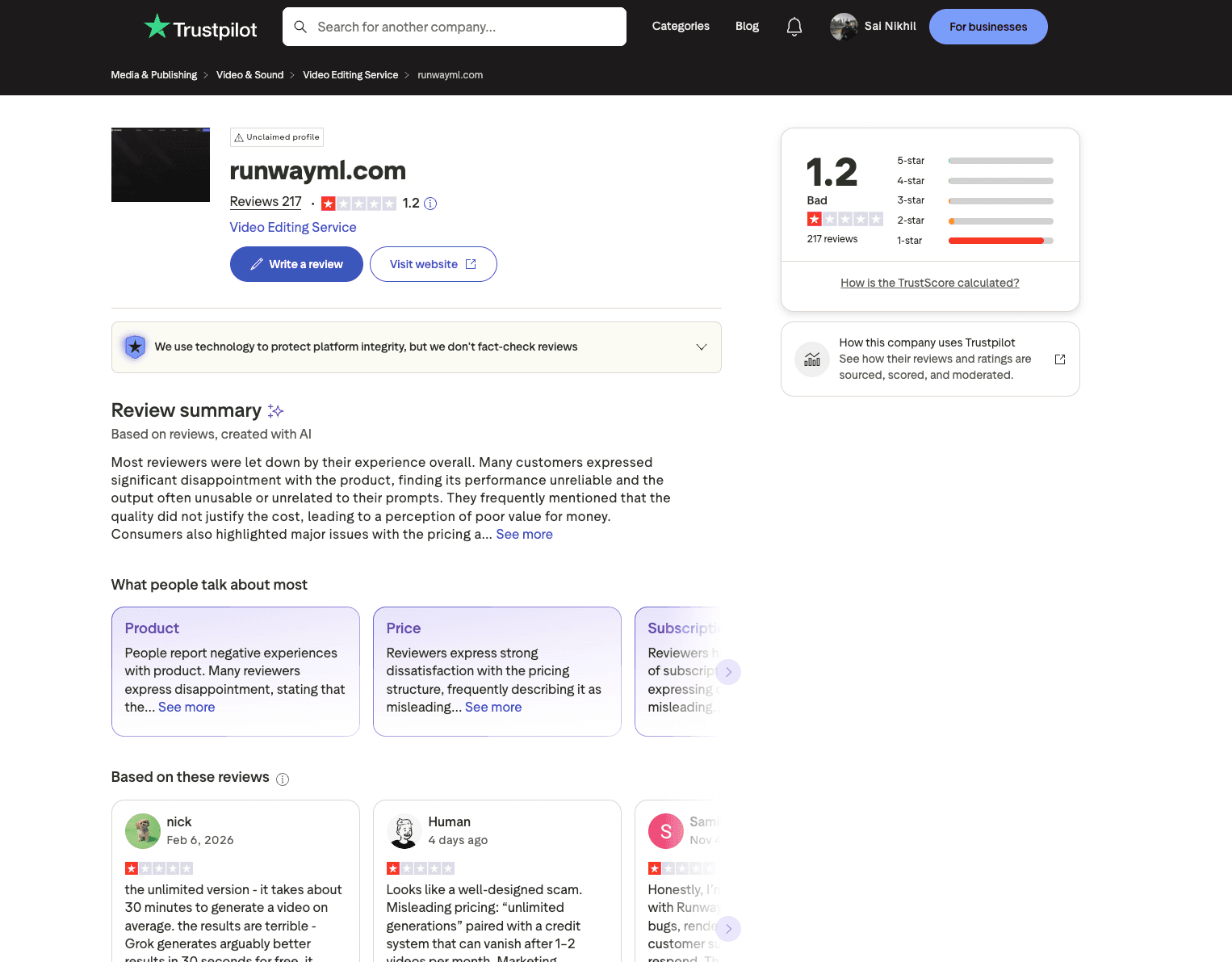The image size is (1232, 962).
Task: Click reviewer name nick
Action: 179,822
